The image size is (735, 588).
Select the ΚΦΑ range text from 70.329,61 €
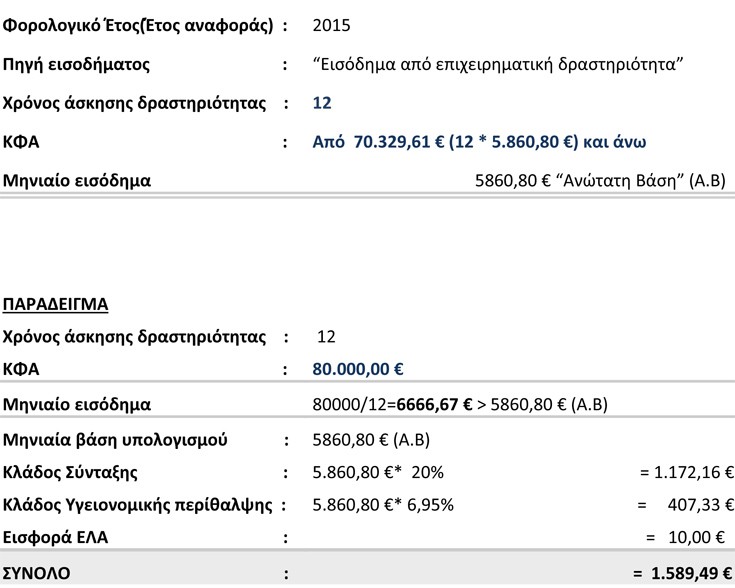[479, 142]
